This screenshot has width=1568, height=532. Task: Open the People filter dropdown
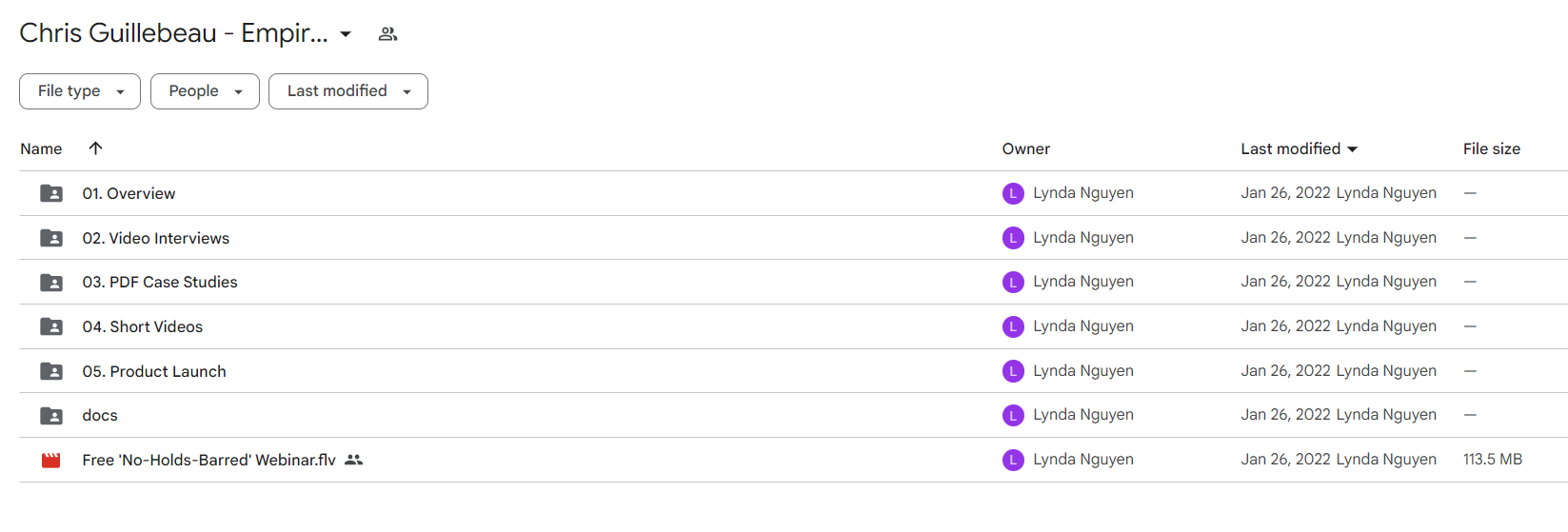(205, 91)
